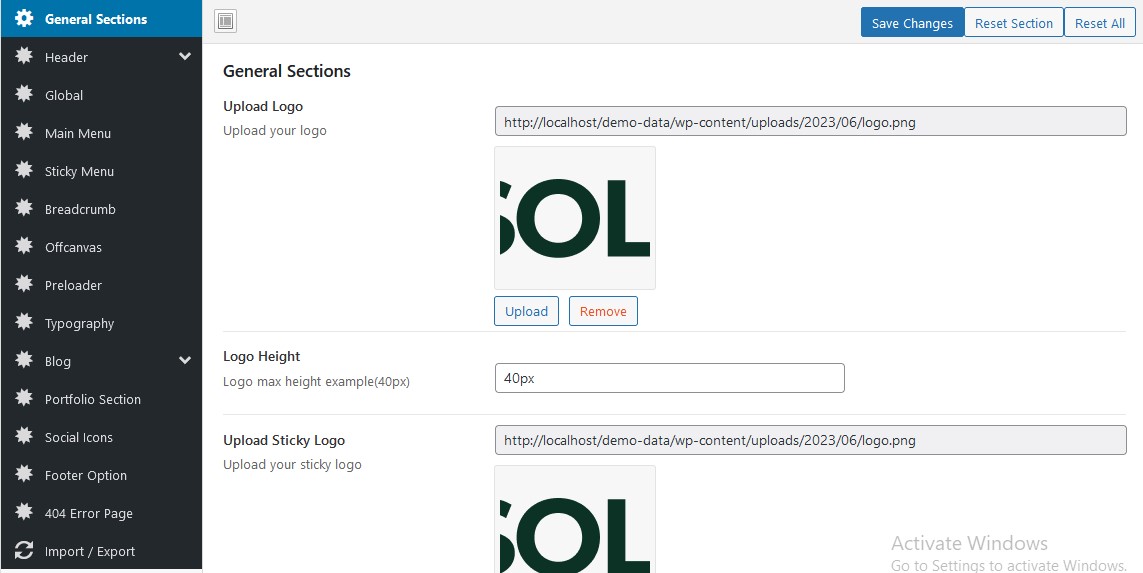Click the refresh icon beside Import / Export

pyautogui.click(x=24, y=551)
